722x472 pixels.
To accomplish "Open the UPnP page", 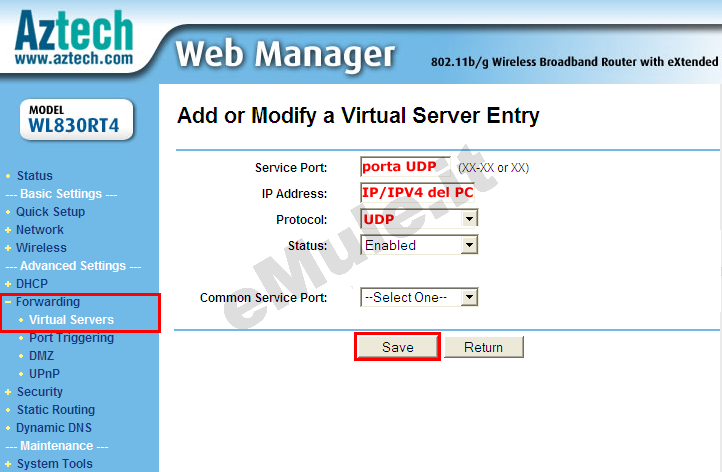I will click(44, 373).
